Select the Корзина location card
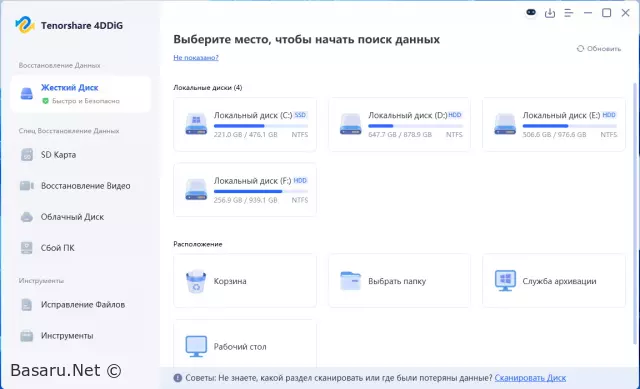 pos(245,281)
